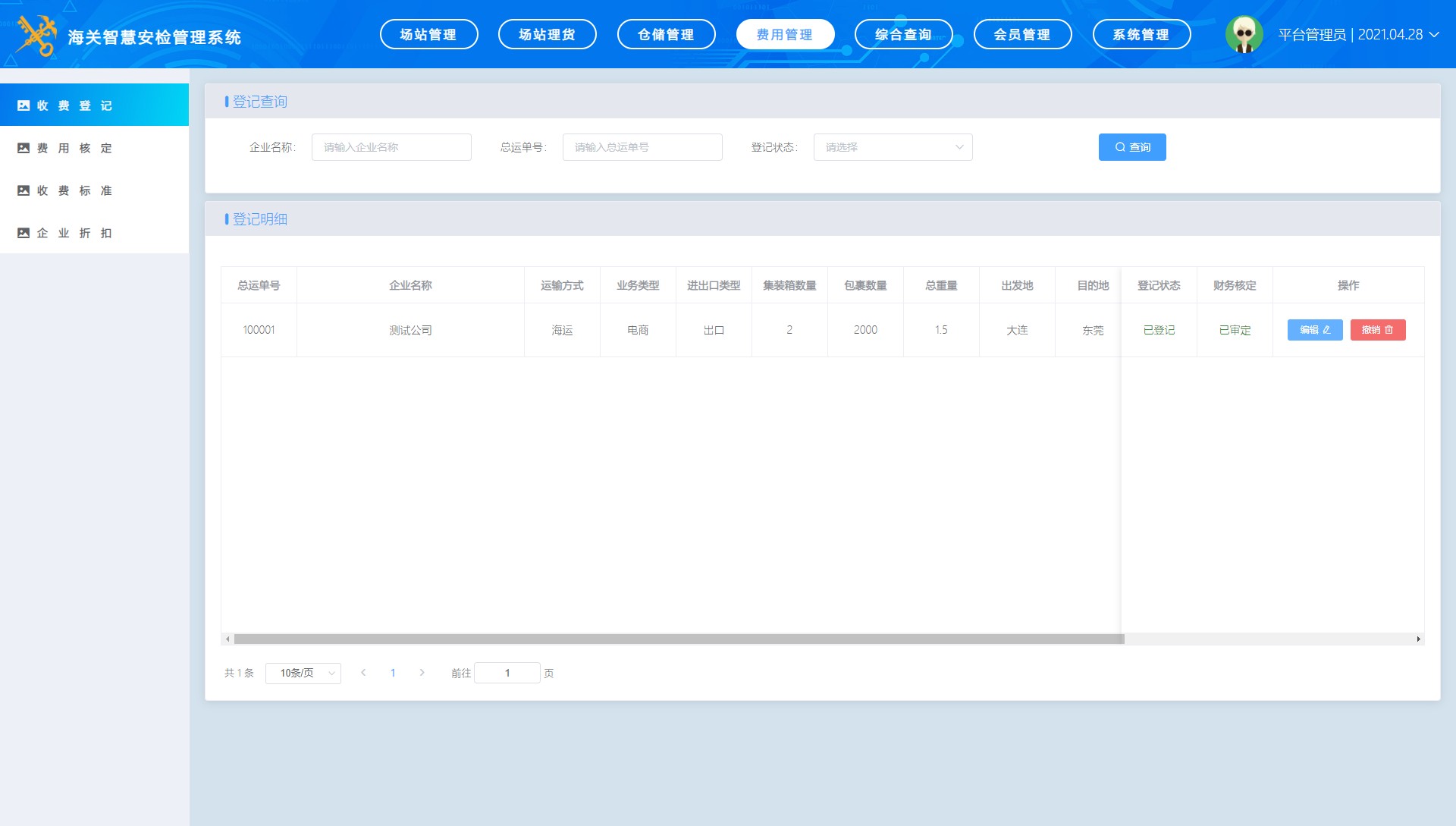The image size is (1456, 826).
Task: Open the 10条/页 page size dropdown
Action: click(303, 673)
